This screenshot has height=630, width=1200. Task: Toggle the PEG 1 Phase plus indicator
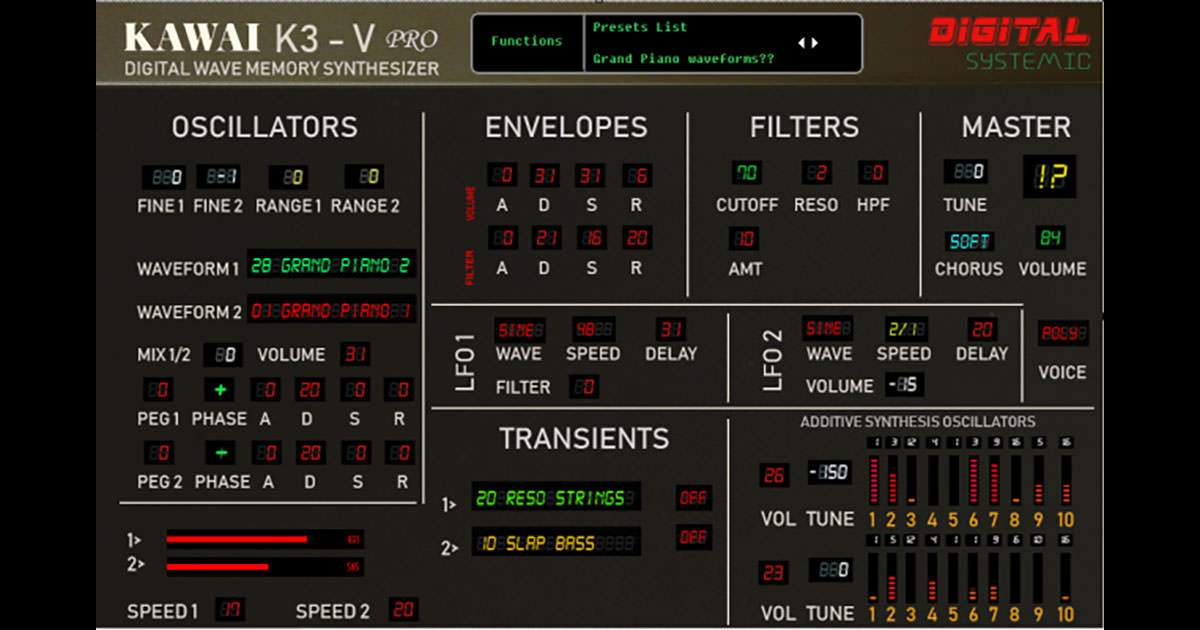[220, 390]
